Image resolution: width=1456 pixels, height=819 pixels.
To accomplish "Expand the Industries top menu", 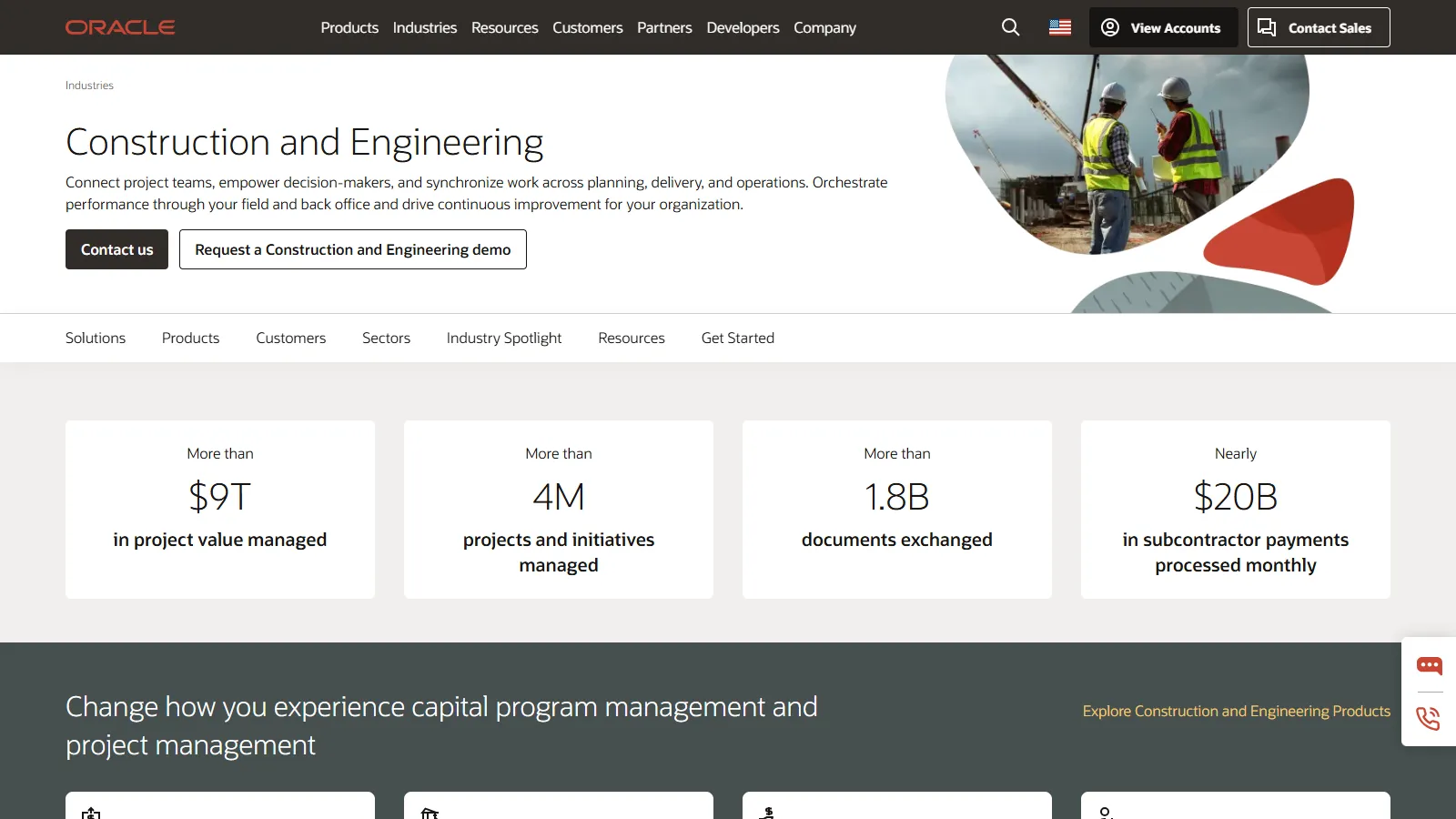I will point(425,27).
